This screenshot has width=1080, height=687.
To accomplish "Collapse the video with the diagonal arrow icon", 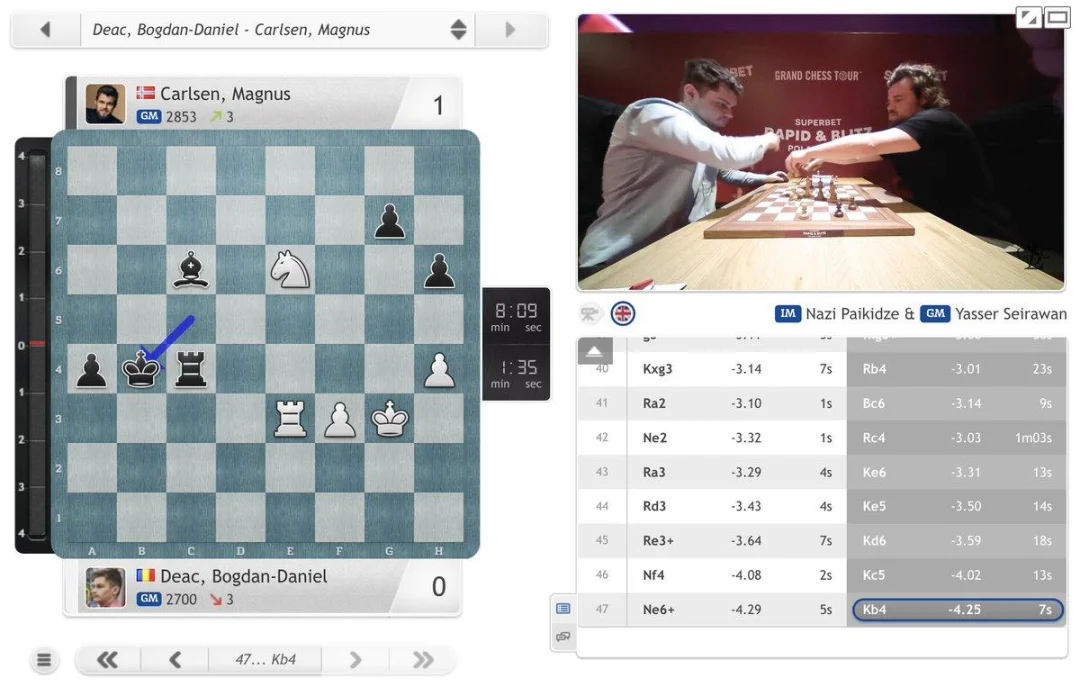I will [1029, 17].
